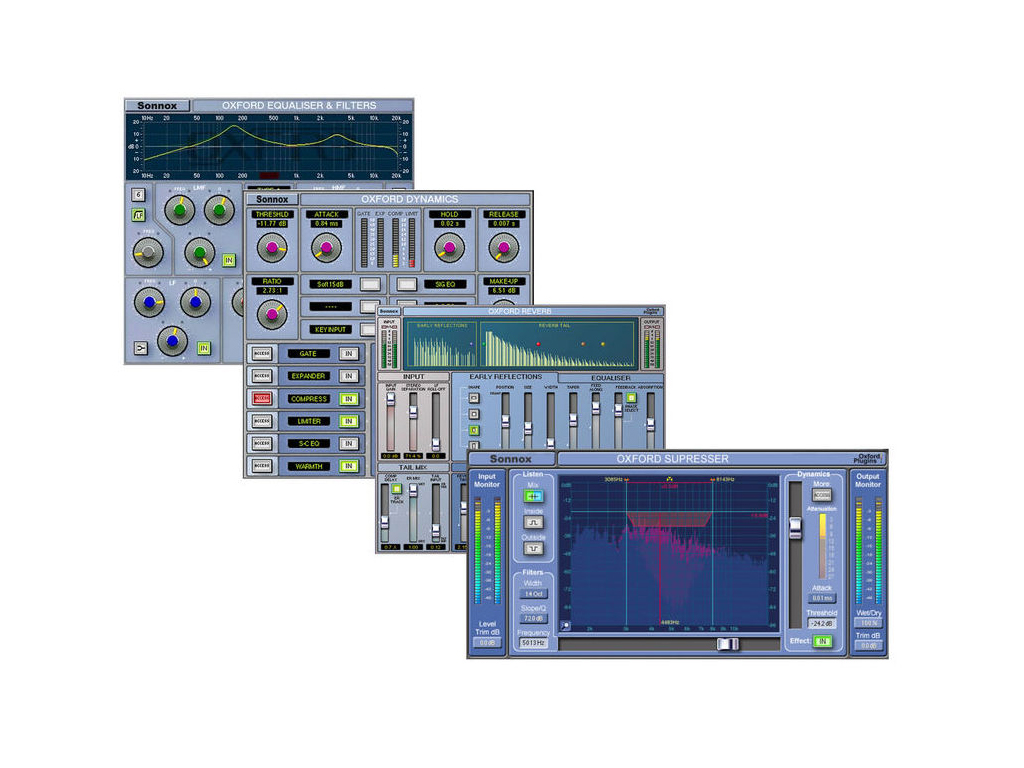Click the LF filter shape icon in Equaliser
This screenshot has width=1024, height=768.
[x=141, y=349]
